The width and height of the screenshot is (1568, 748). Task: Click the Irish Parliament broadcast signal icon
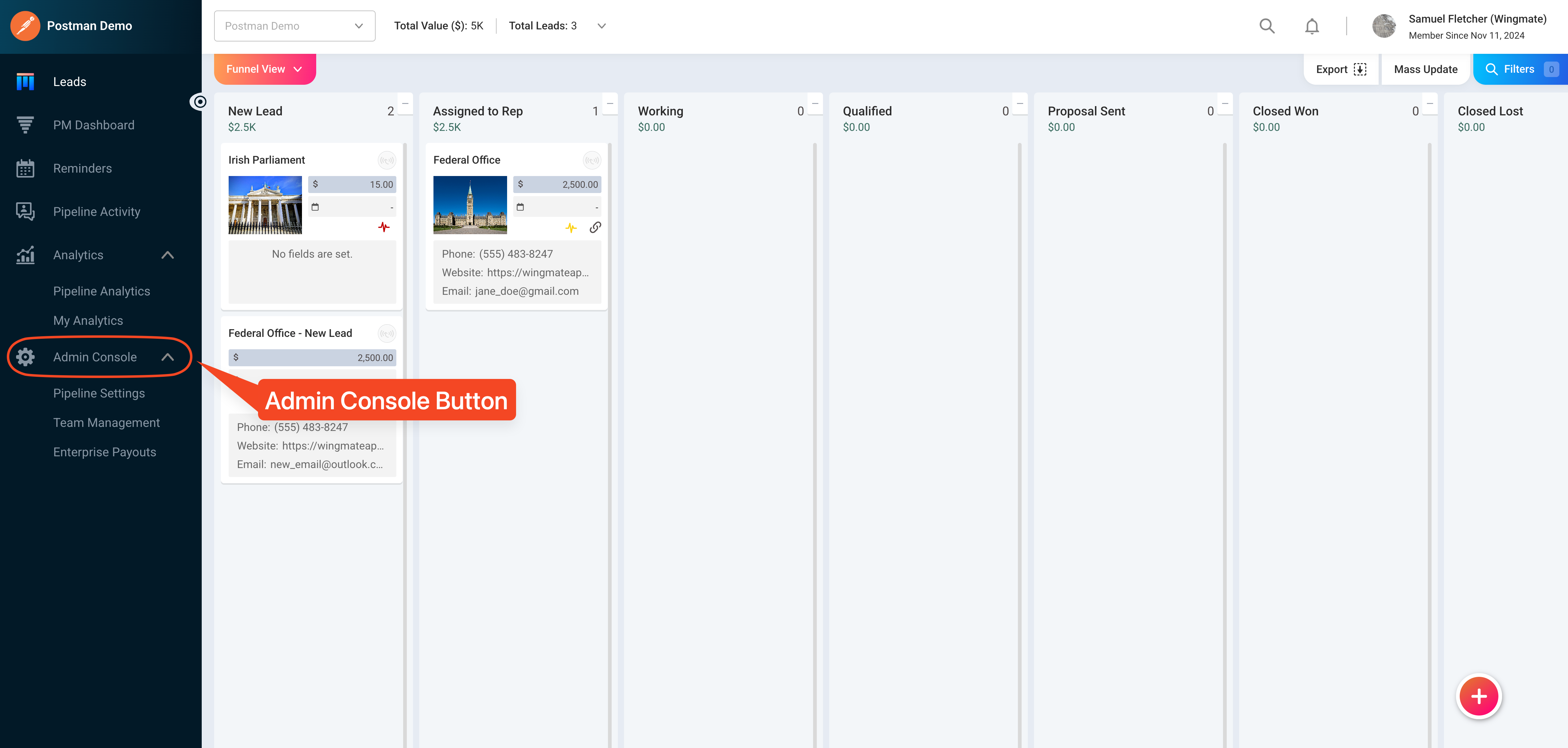point(386,161)
